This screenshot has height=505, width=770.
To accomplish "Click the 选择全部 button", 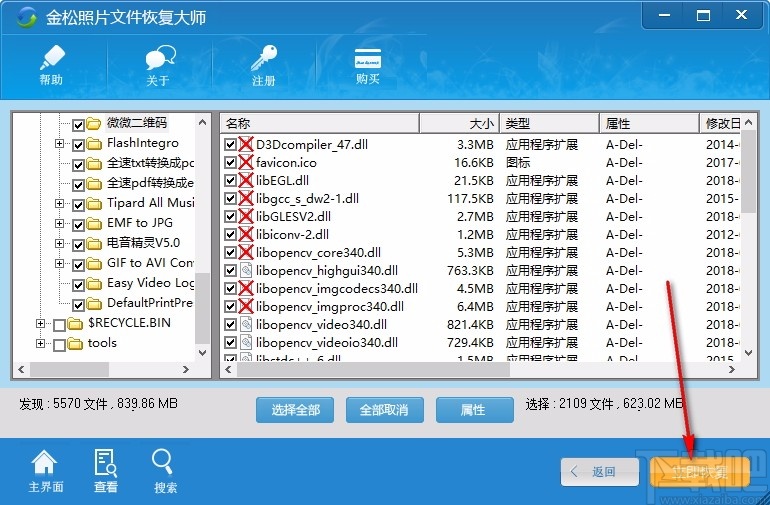I will pyautogui.click(x=295, y=410).
